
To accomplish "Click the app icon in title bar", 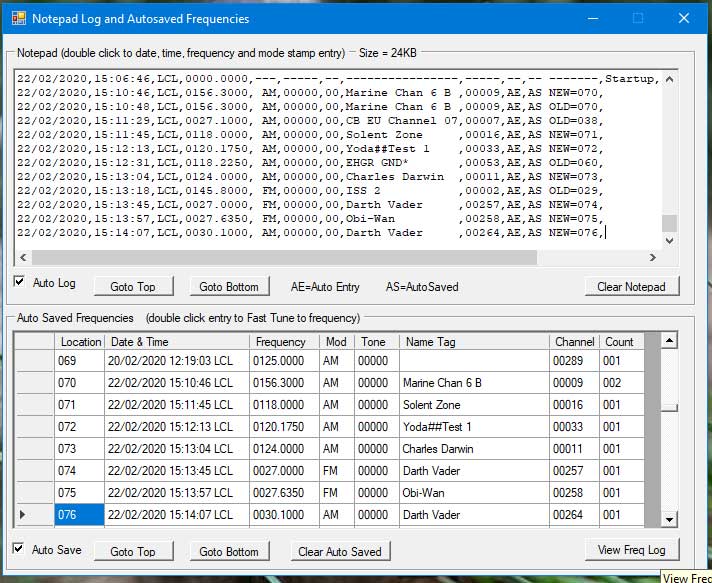I will pyautogui.click(x=19, y=18).
